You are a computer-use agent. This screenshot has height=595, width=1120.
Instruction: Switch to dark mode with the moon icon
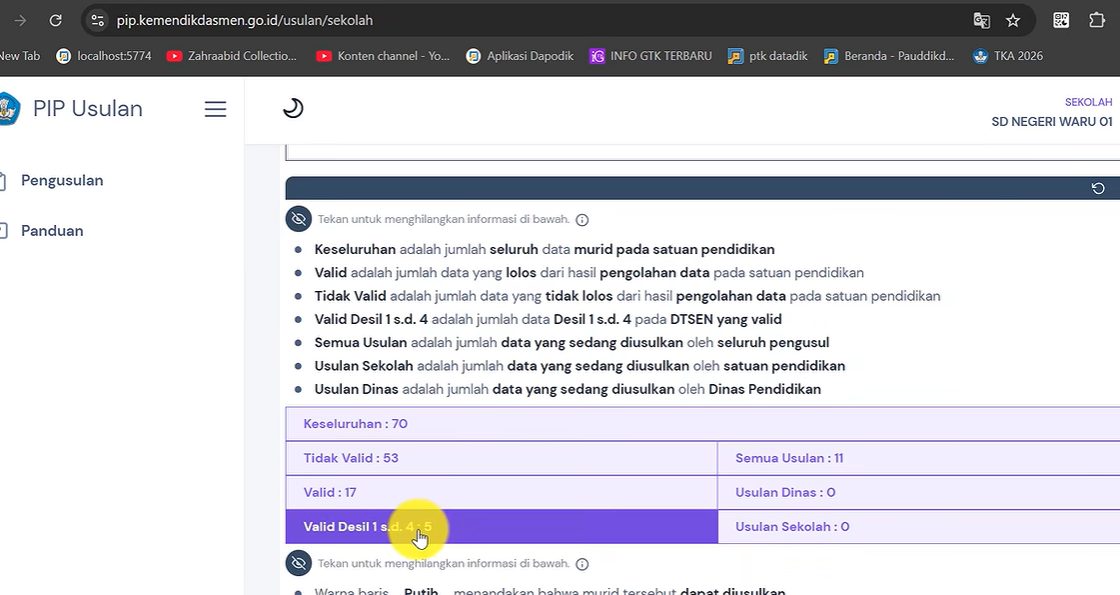coord(293,109)
